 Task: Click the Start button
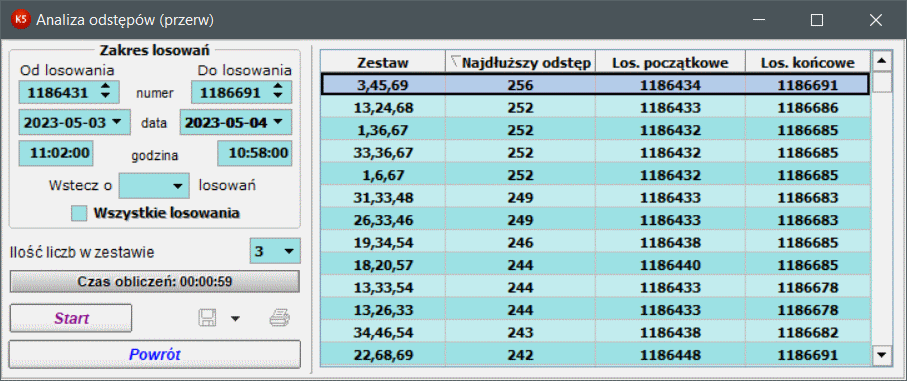(71, 319)
